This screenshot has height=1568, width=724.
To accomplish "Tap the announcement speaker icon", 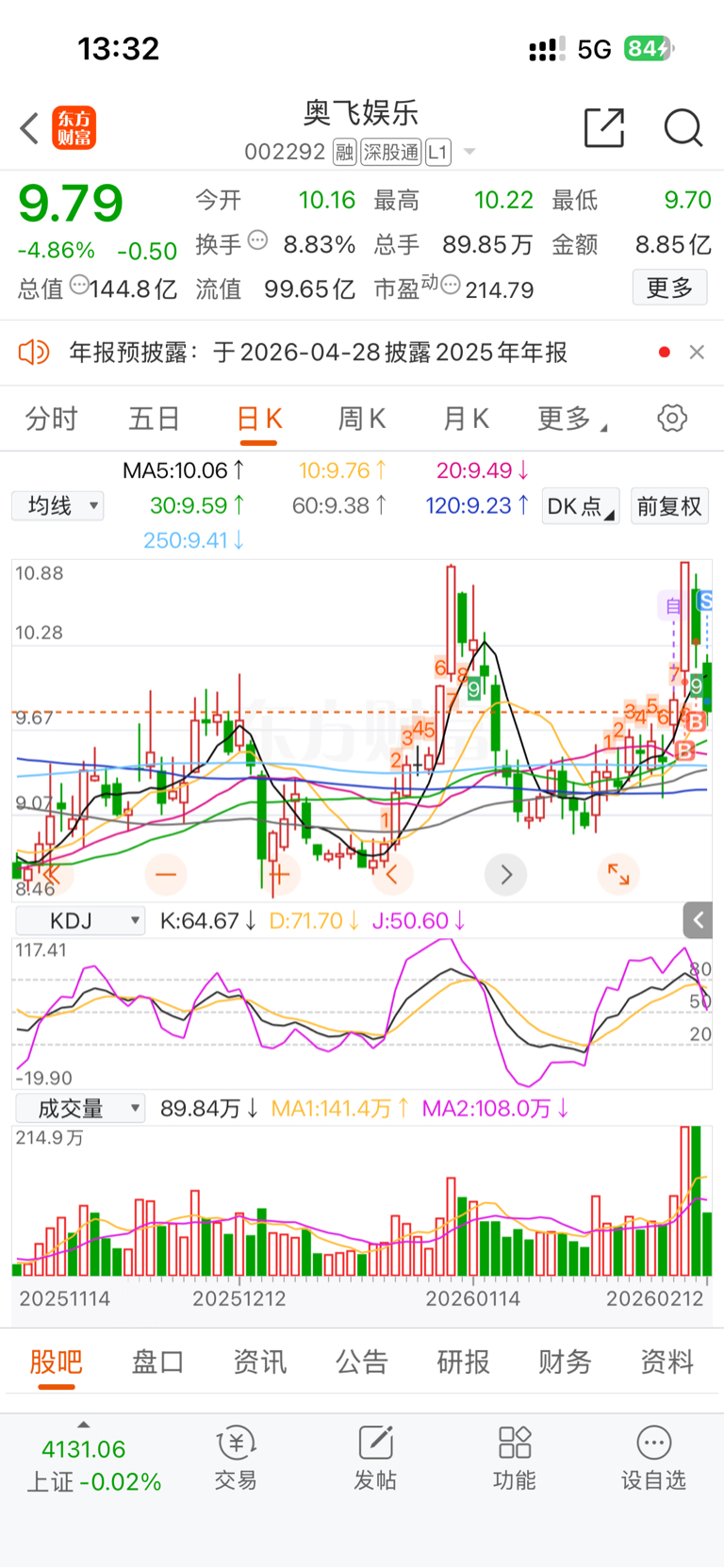I will pos(34,353).
